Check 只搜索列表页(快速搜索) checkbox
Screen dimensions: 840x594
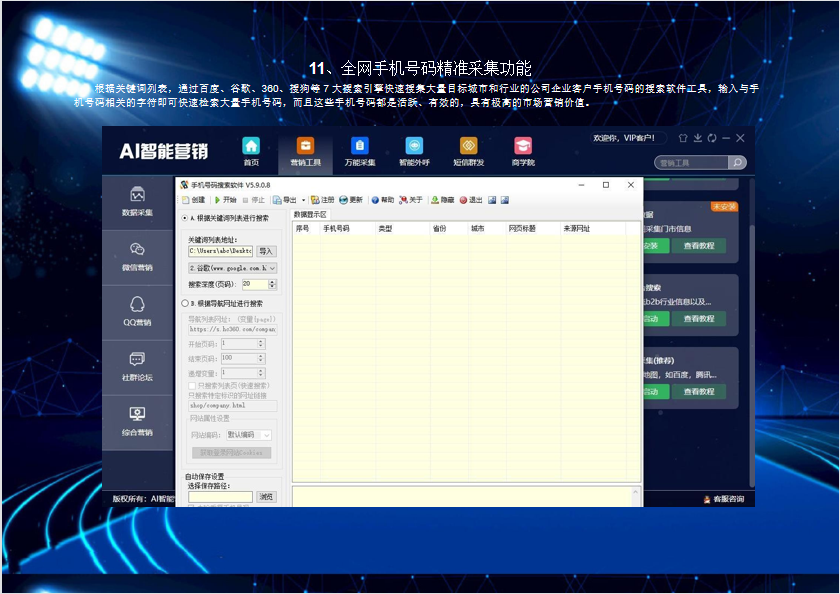192,386
